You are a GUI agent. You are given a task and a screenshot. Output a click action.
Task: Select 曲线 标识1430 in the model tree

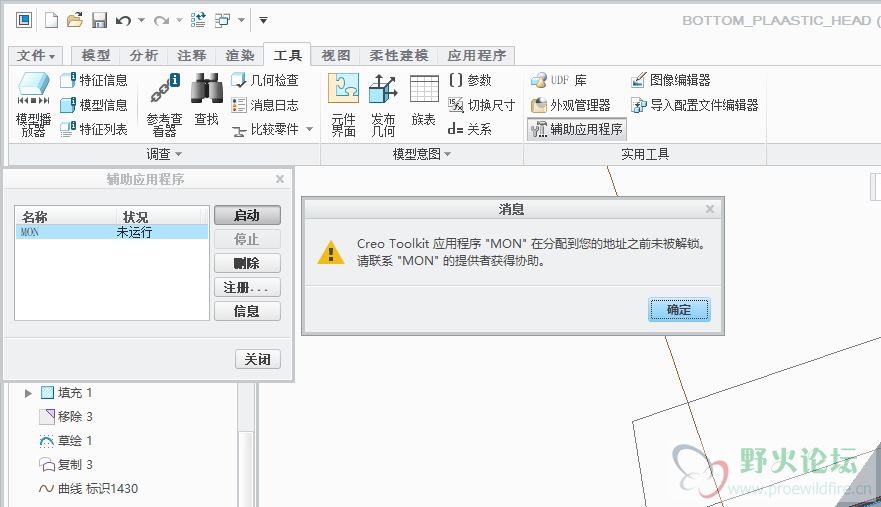(89, 488)
